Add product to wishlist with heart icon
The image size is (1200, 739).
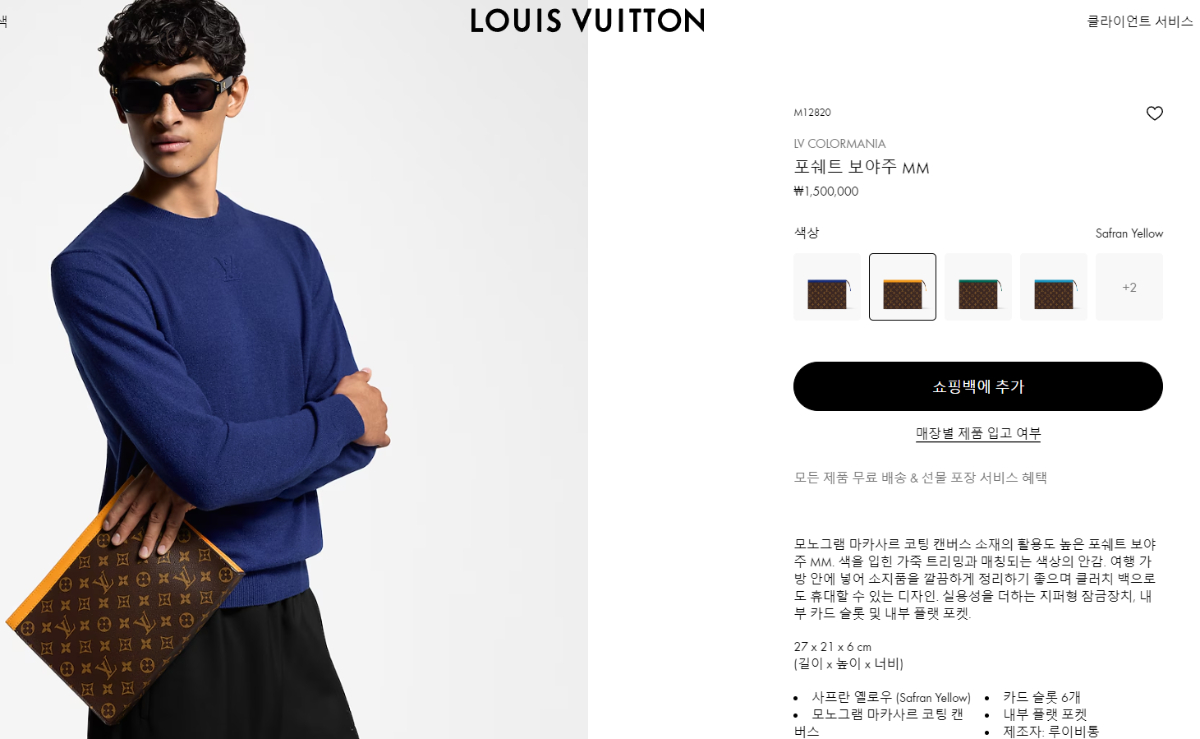click(1154, 113)
